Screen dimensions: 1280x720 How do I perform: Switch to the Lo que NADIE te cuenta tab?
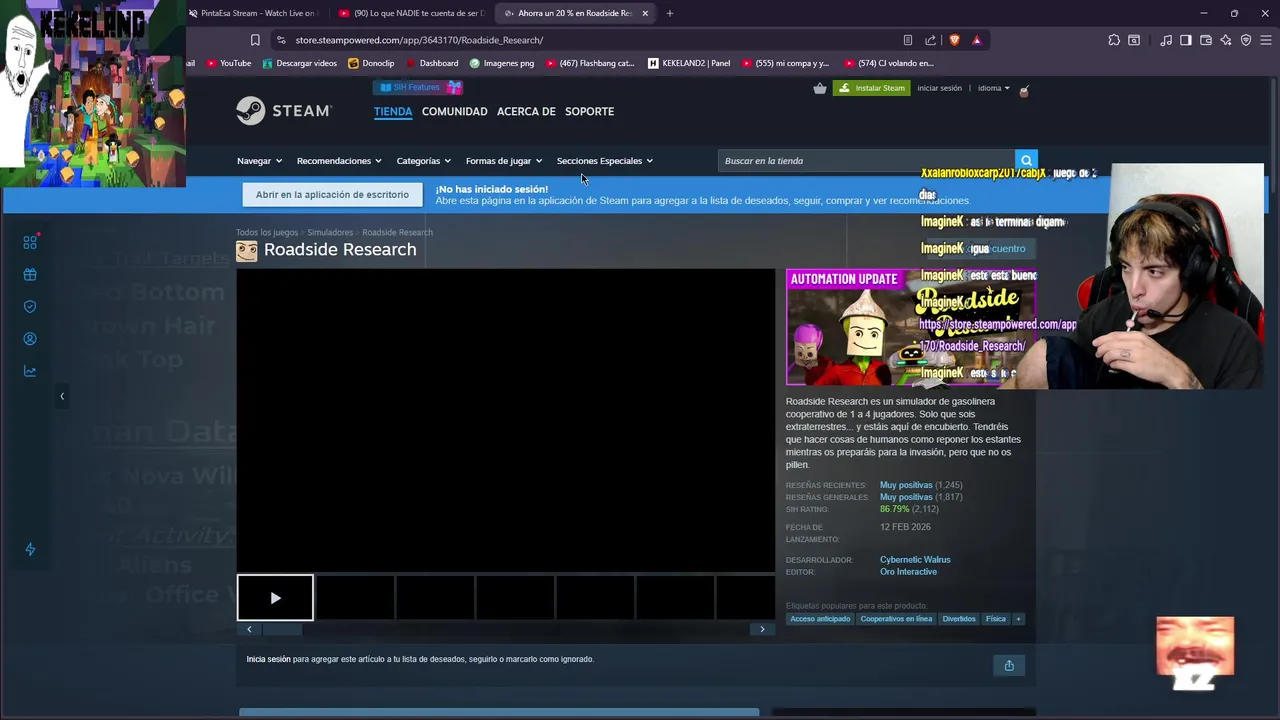coord(411,13)
